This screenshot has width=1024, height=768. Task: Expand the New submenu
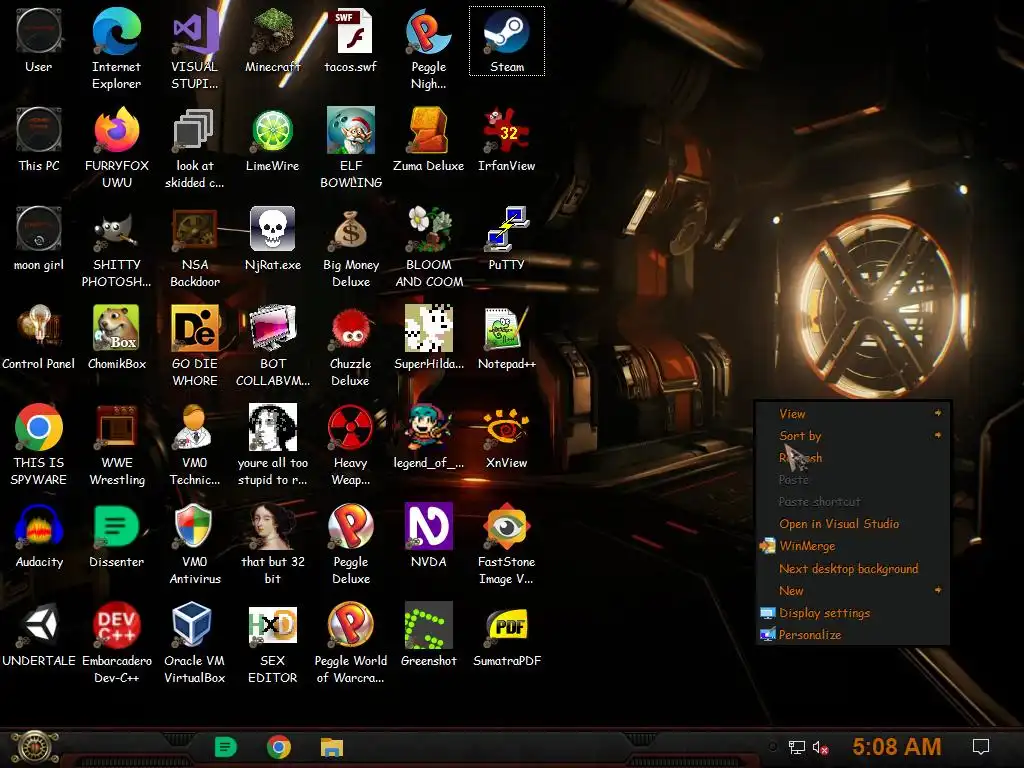click(x=852, y=590)
